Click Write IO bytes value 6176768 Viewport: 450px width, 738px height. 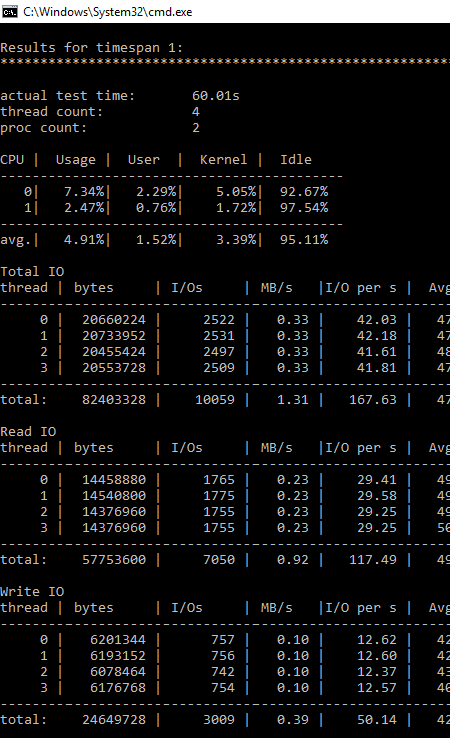(x=118, y=688)
